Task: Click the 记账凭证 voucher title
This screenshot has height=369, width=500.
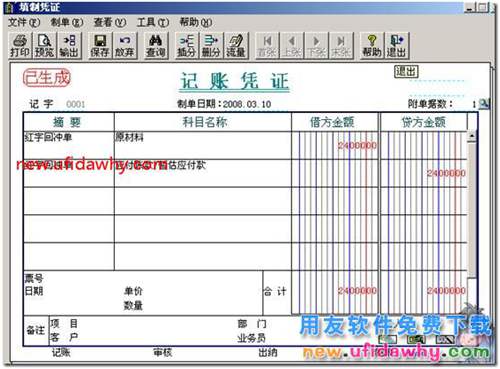Action: [234, 81]
